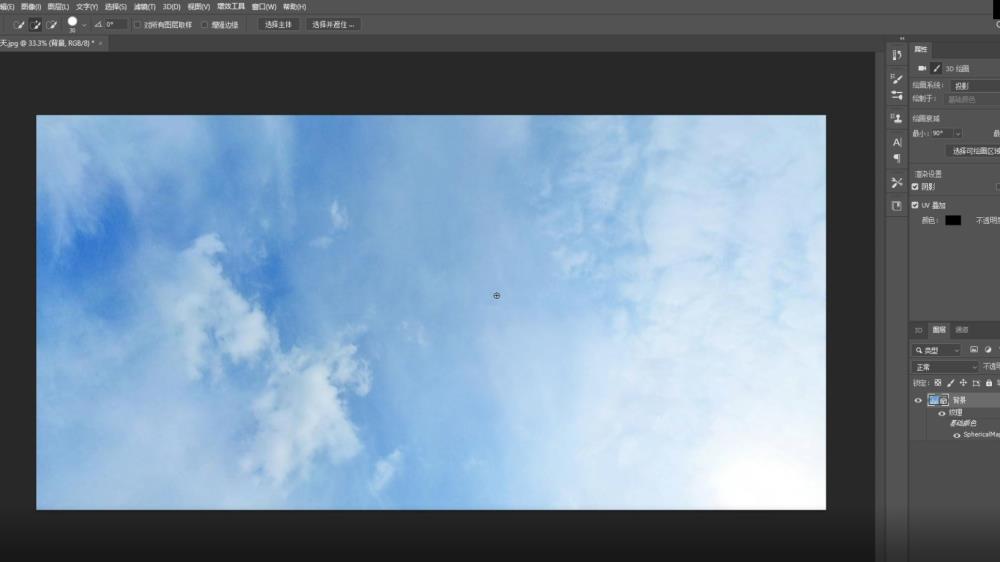Click lock position move icon
Image resolution: width=1000 pixels, height=562 pixels.
click(963, 383)
